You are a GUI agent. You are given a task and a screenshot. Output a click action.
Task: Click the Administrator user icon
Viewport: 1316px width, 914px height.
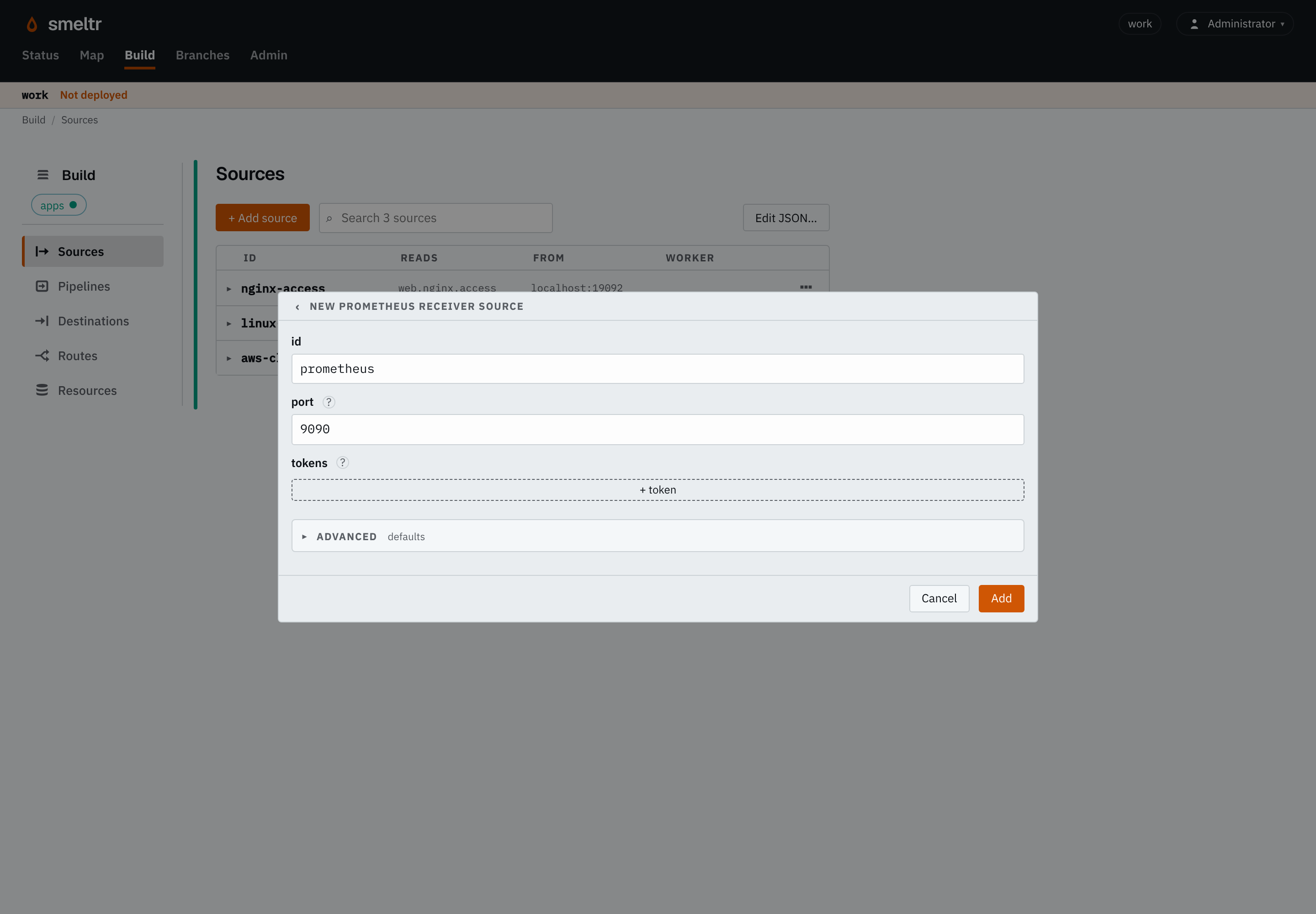tap(1194, 24)
